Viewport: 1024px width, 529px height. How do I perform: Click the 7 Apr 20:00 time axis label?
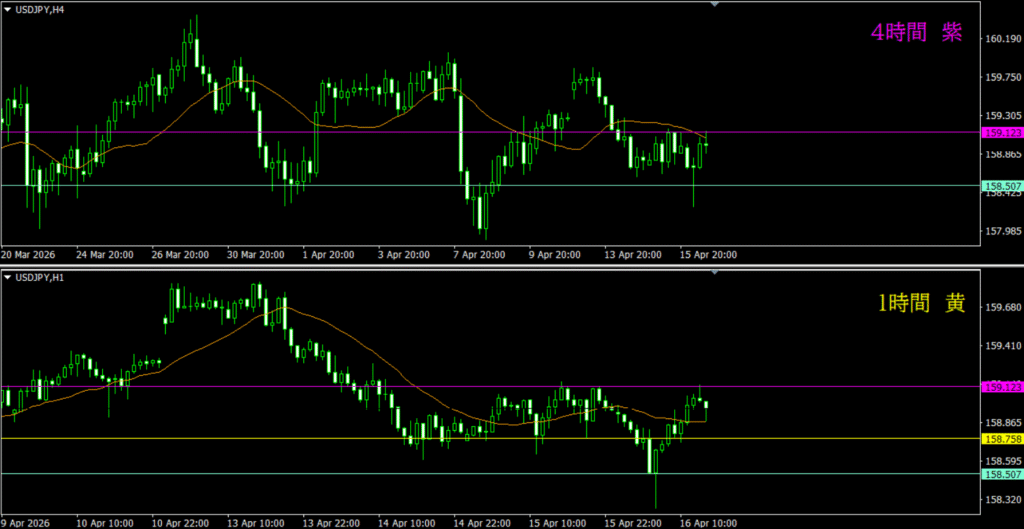479,255
